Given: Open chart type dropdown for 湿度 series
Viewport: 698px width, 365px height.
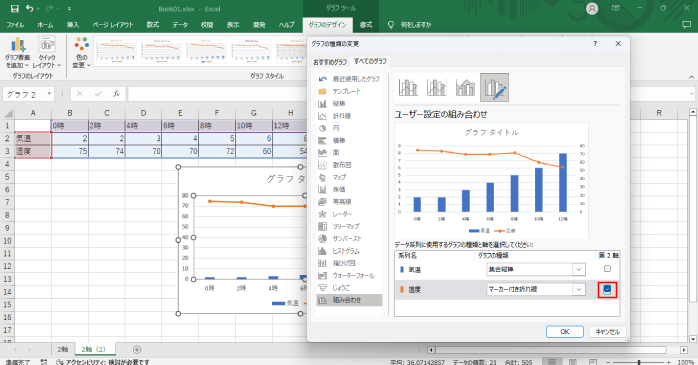Looking at the screenshot, I should [x=578, y=289].
